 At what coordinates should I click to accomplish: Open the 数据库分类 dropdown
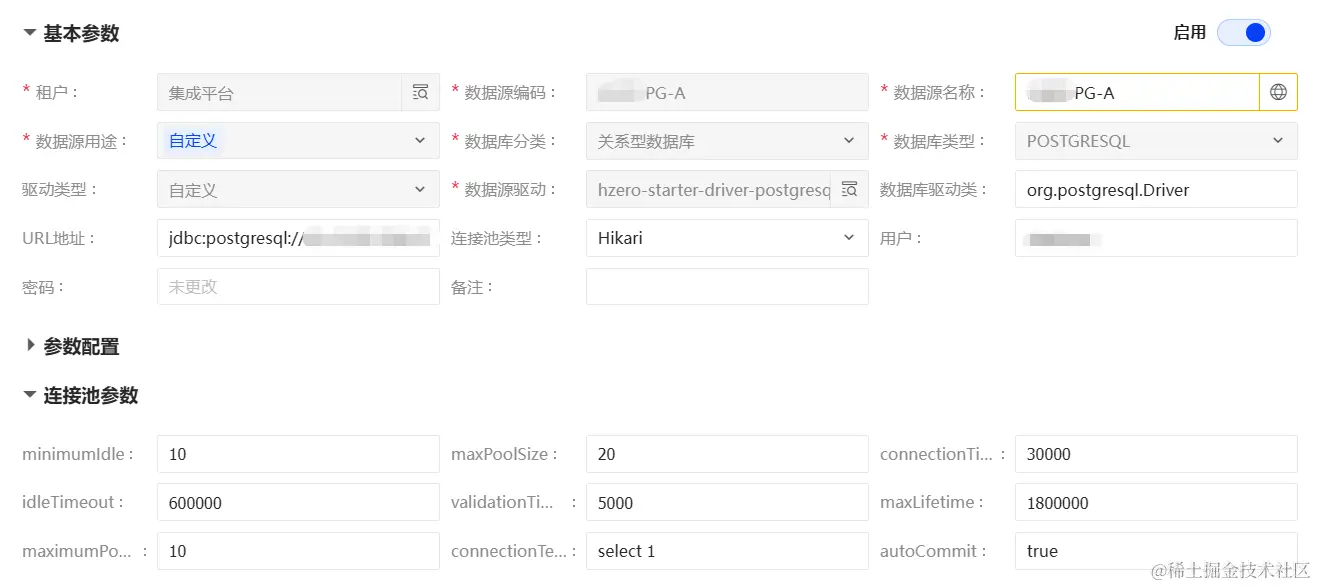pyautogui.click(x=727, y=141)
